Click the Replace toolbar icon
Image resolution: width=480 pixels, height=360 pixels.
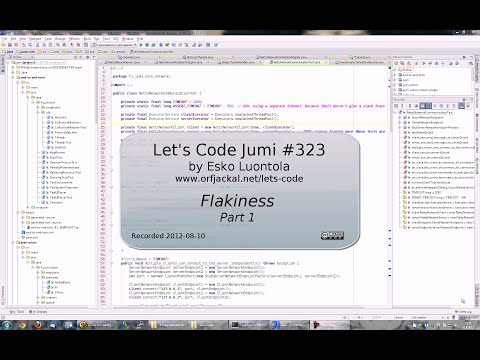point(64,45)
